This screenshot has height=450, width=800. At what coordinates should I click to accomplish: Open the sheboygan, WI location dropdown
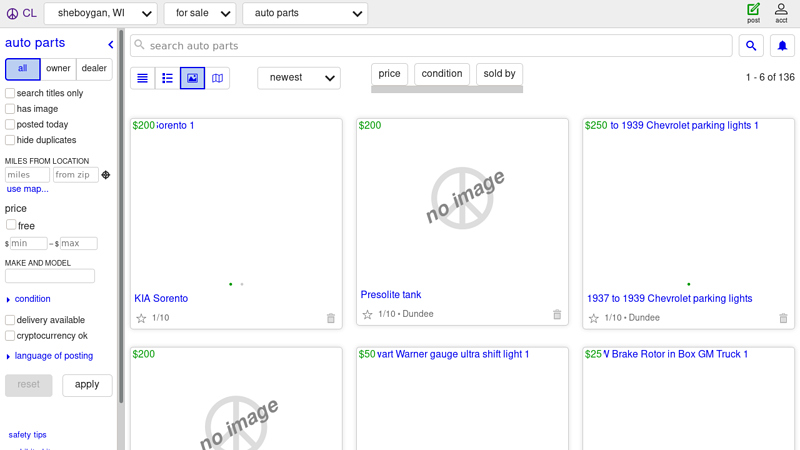101,13
